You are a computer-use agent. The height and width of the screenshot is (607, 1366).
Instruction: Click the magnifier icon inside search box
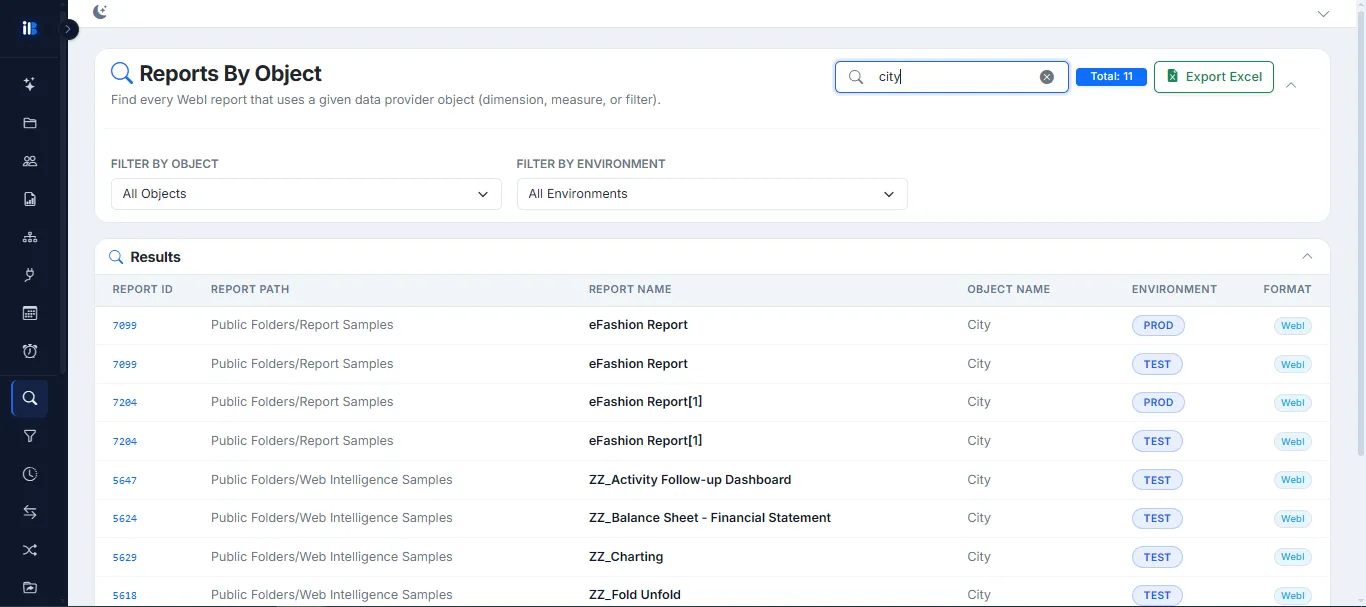(x=856, y=77)
